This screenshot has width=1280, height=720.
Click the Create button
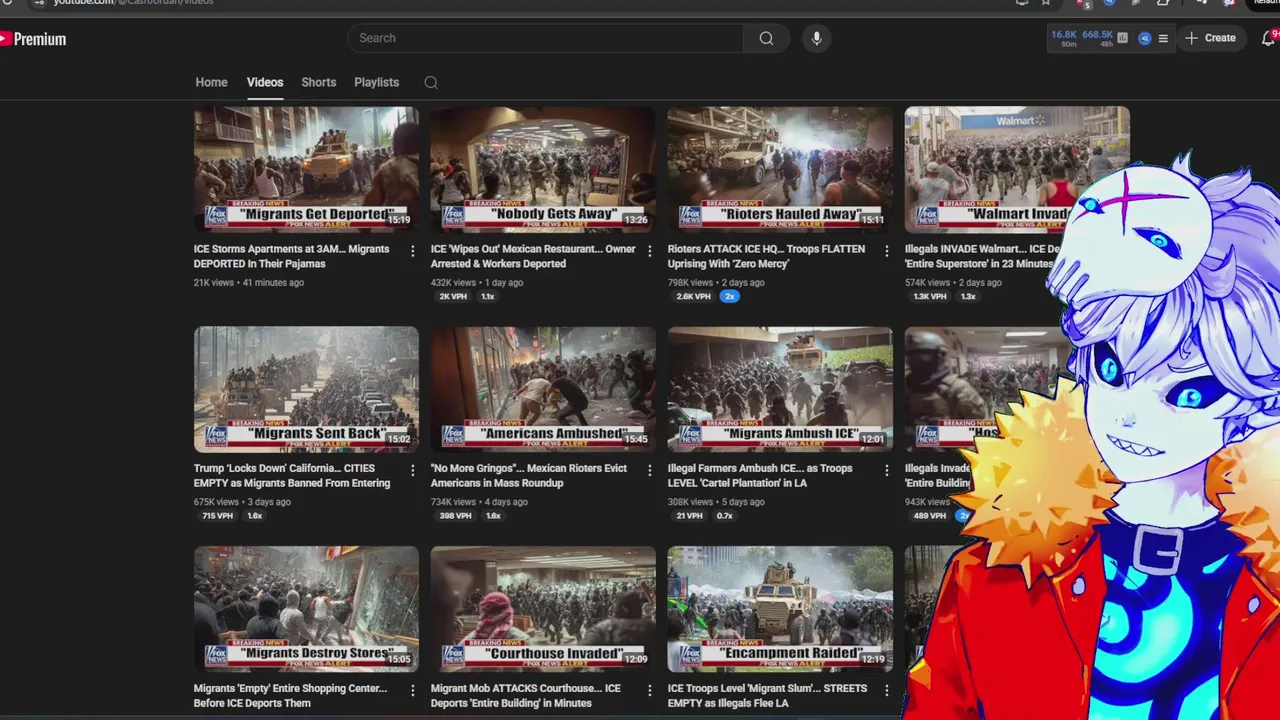tap(1210, 38)
